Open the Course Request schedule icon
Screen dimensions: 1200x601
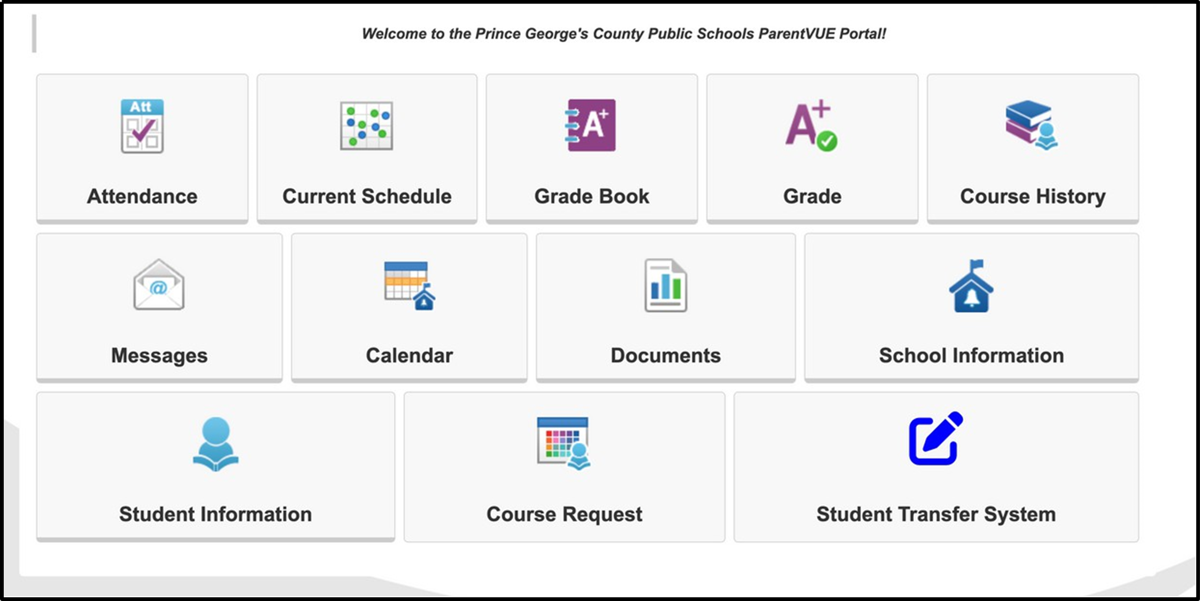[x=563, y=443]
